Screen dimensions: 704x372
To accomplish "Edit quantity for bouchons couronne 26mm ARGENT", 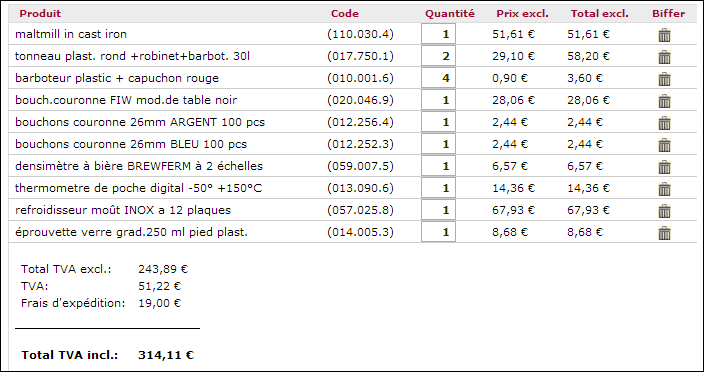I will 438,122.
